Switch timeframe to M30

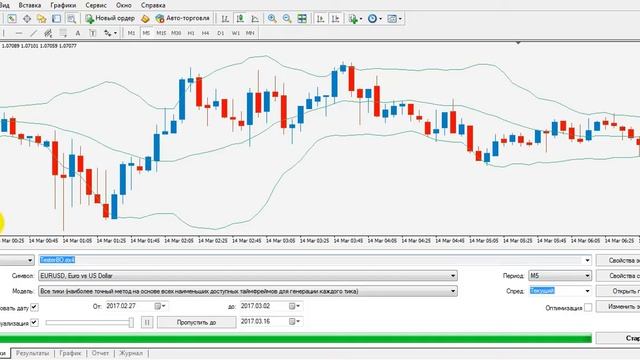coord(176,33)
